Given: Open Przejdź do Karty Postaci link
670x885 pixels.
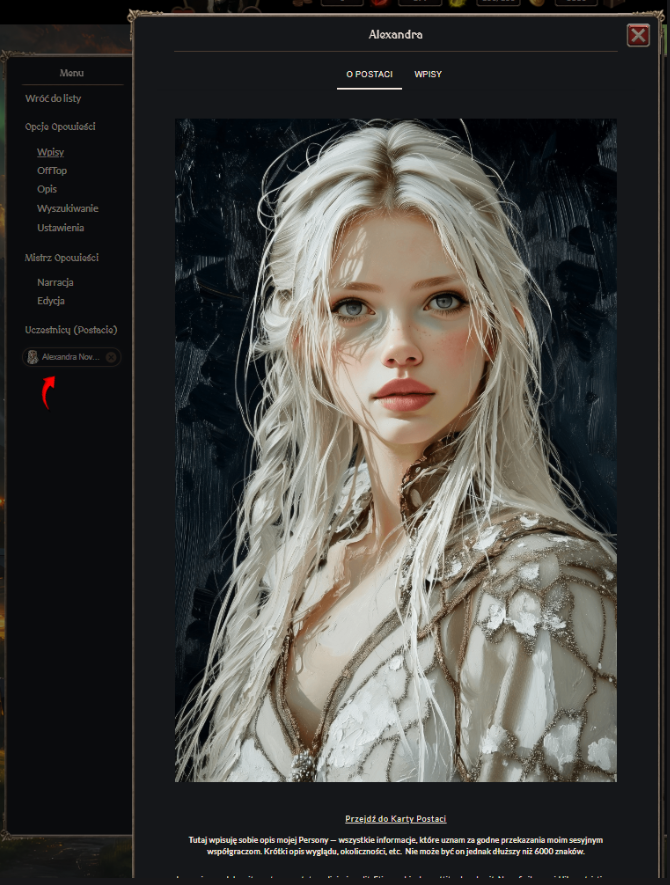Looking at the screenshot, I should pyautogui.click(x=396, y=818).
